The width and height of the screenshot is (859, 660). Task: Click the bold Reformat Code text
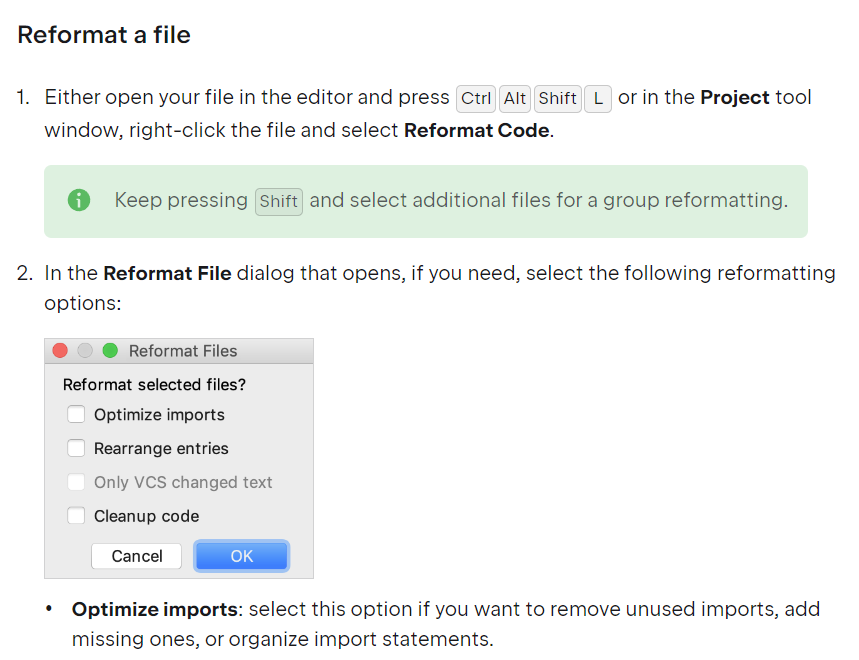point(477,130)
